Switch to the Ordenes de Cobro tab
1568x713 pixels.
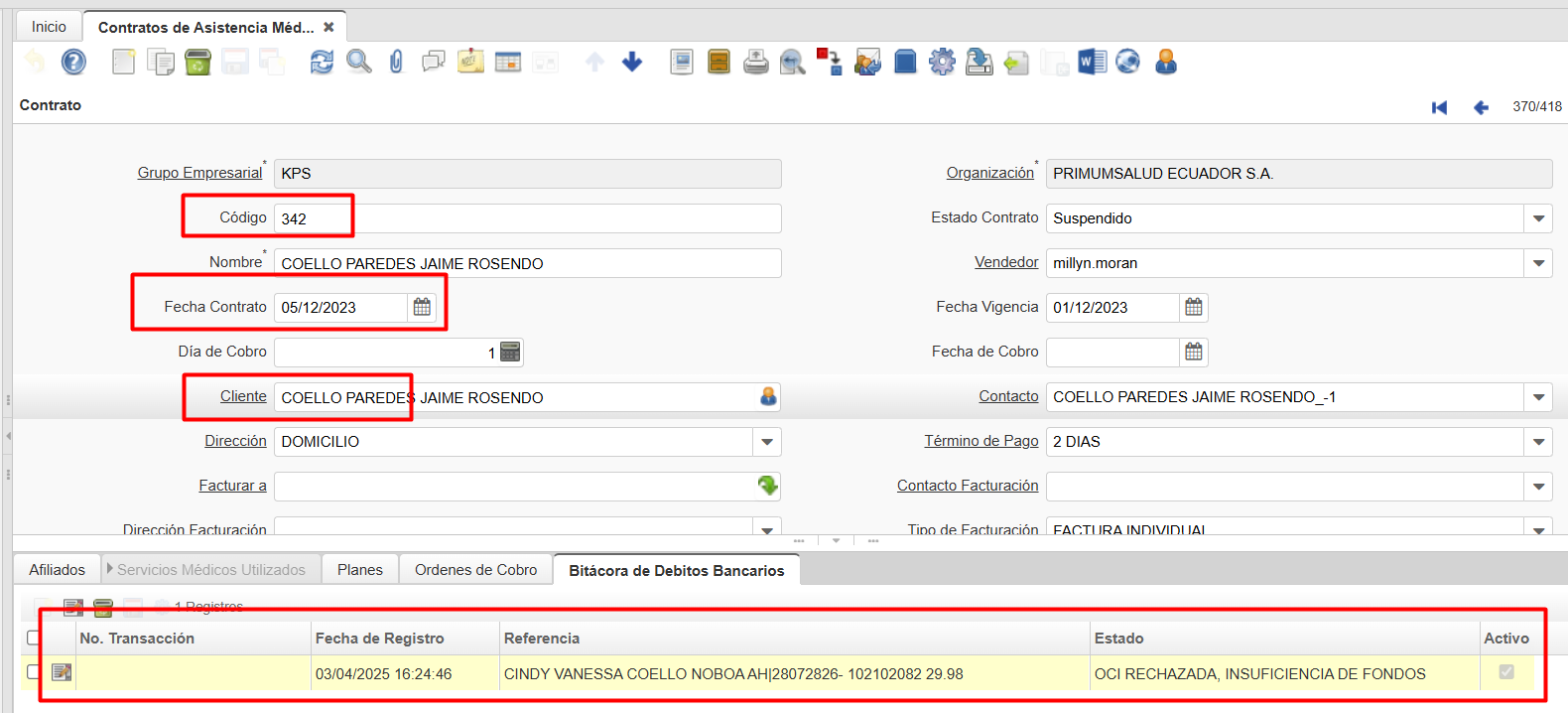(x=475, y=570)
